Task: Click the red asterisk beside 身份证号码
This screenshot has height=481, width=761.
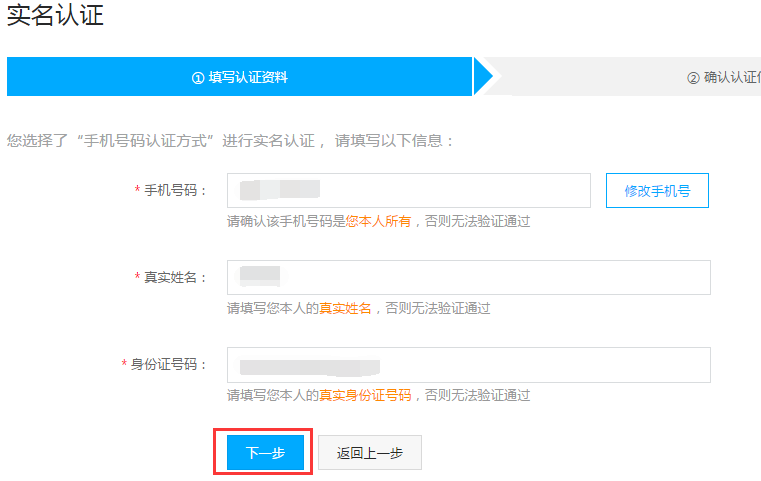Action: pos(124,365)
